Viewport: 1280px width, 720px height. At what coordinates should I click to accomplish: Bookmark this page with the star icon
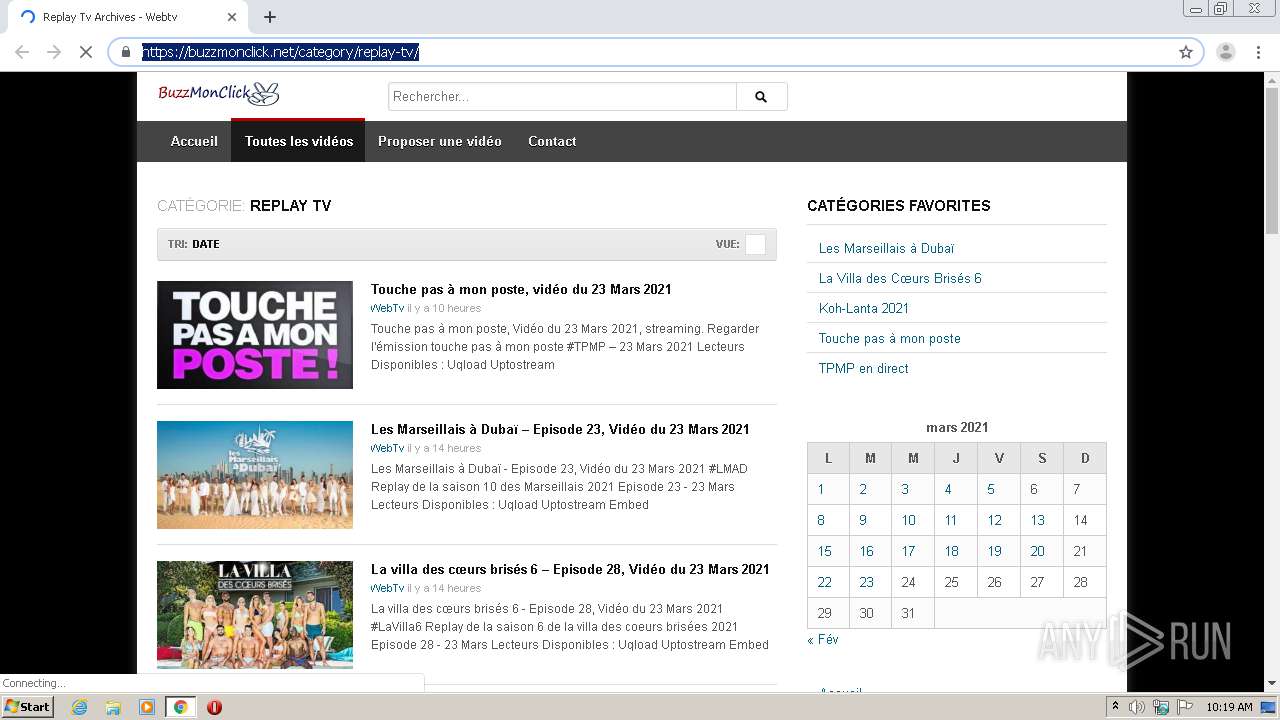[x=1186, y=52]
